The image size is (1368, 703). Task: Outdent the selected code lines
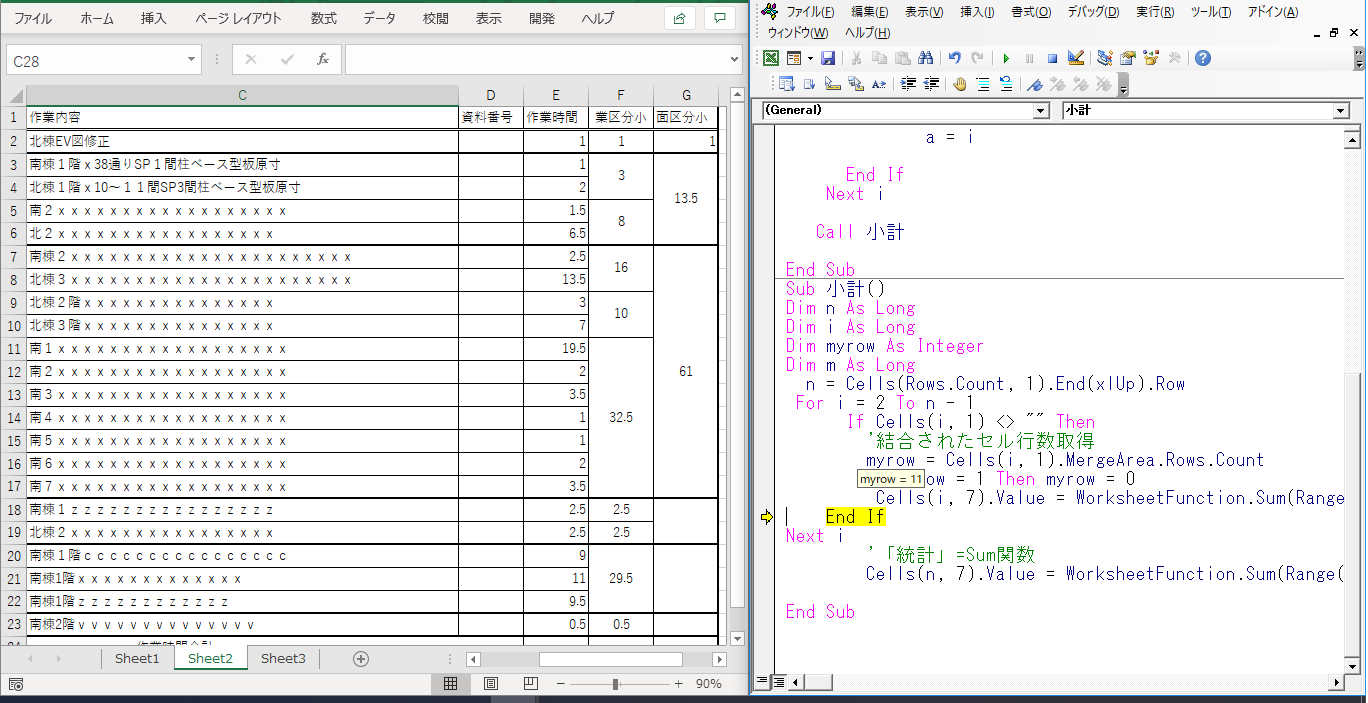click(931, 84)
